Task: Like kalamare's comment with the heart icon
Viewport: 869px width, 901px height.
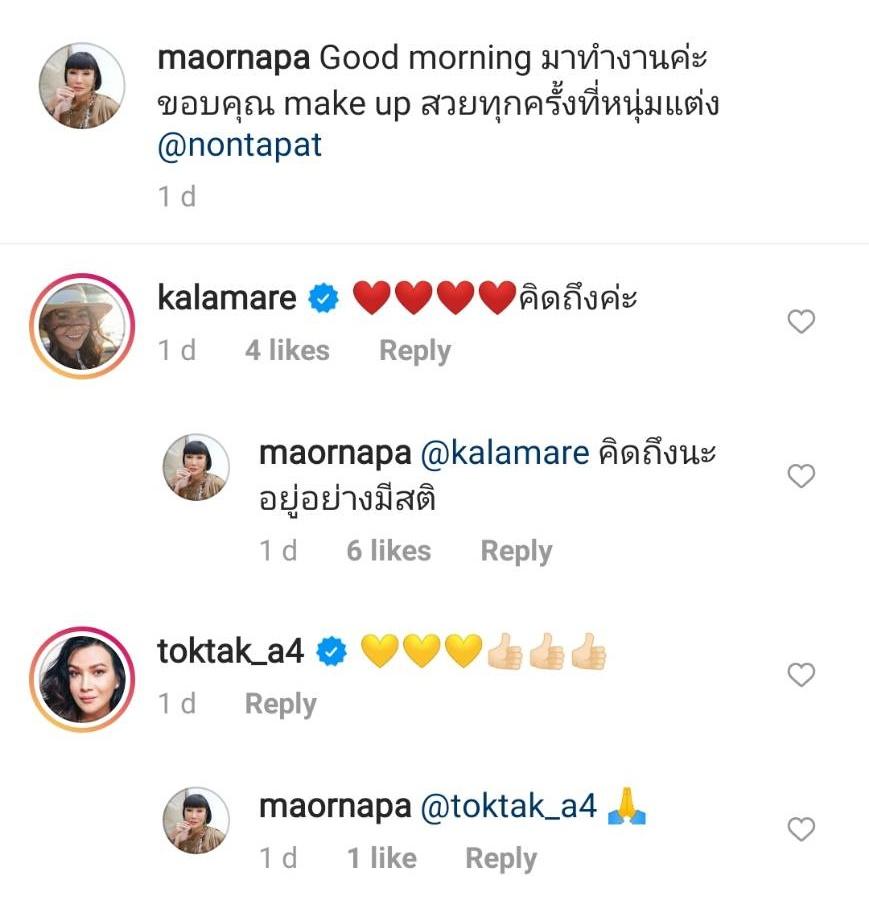Action: (x=801, y=322)
